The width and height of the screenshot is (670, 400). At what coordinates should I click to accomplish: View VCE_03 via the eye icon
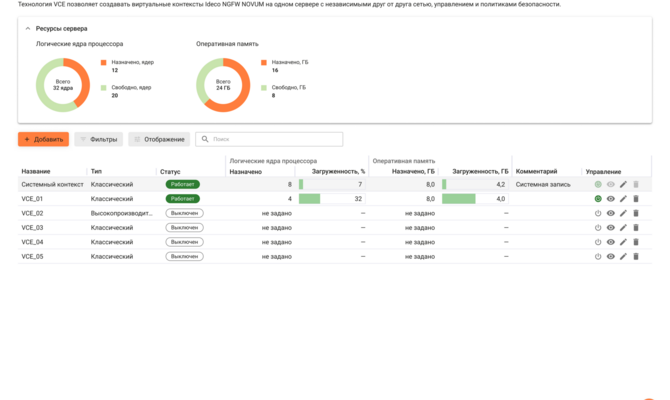[x=611, y=228]
